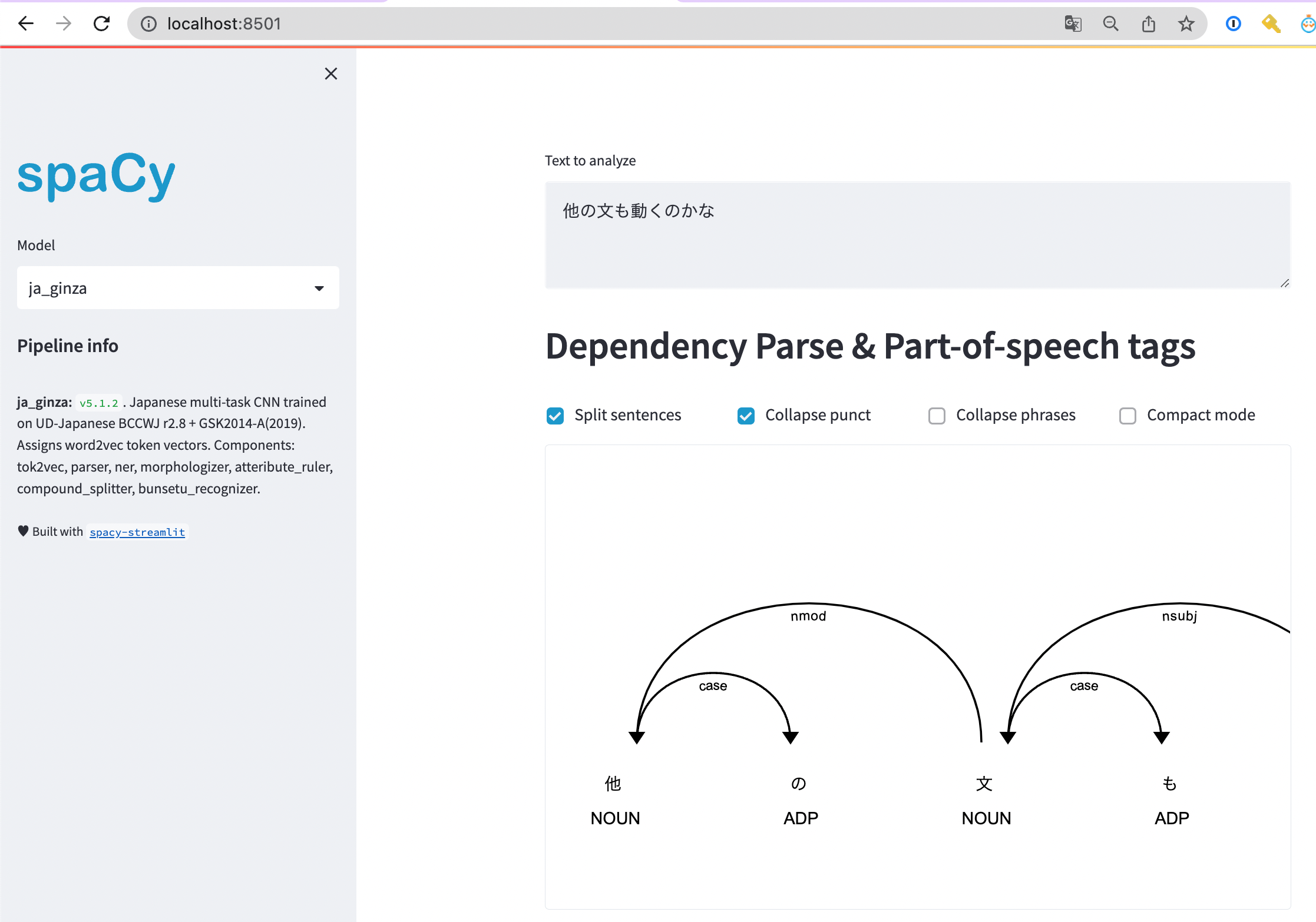
Task: Click the yellow key extension icon
Action: click(x=1271, y=24)
